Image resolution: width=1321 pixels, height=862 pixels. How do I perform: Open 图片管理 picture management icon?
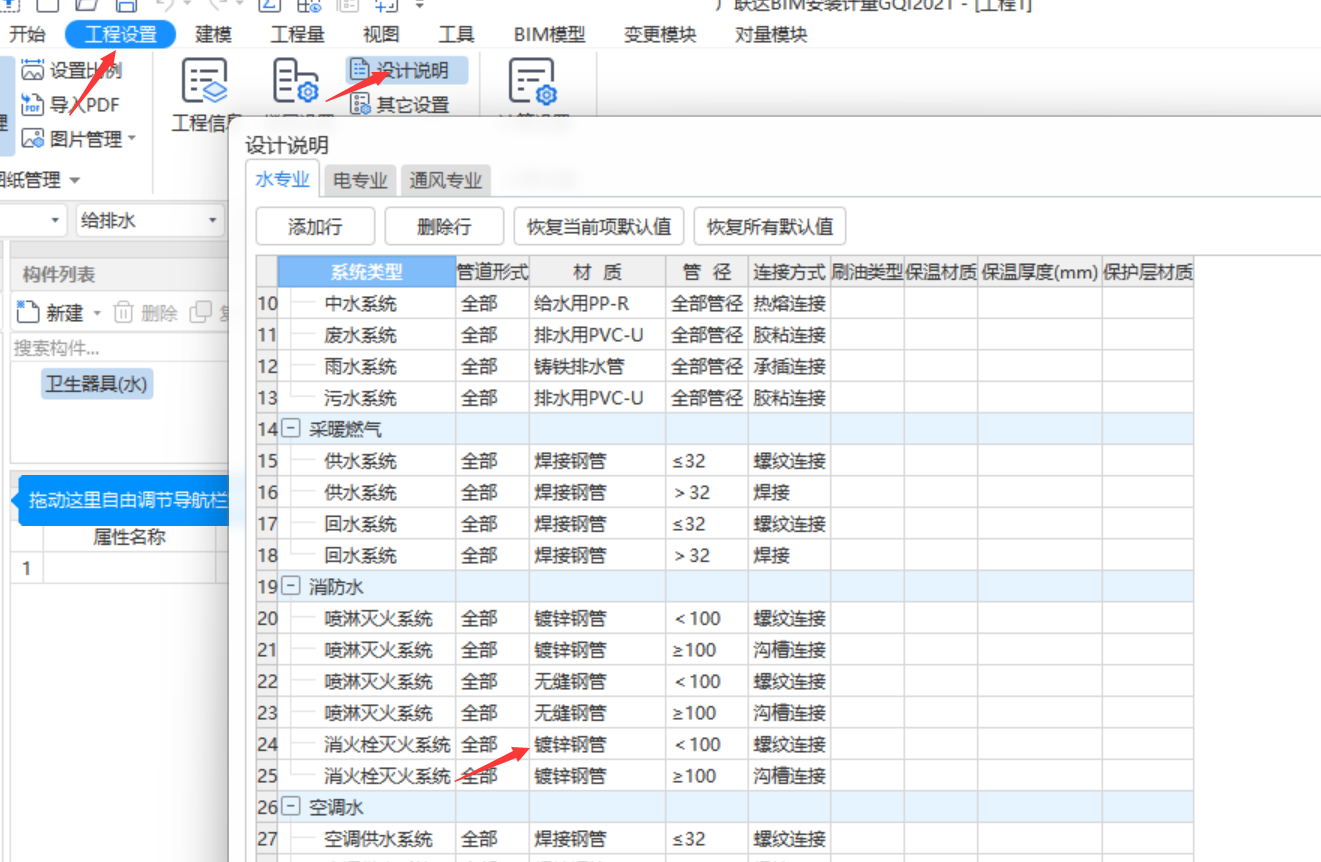point(33,139)
